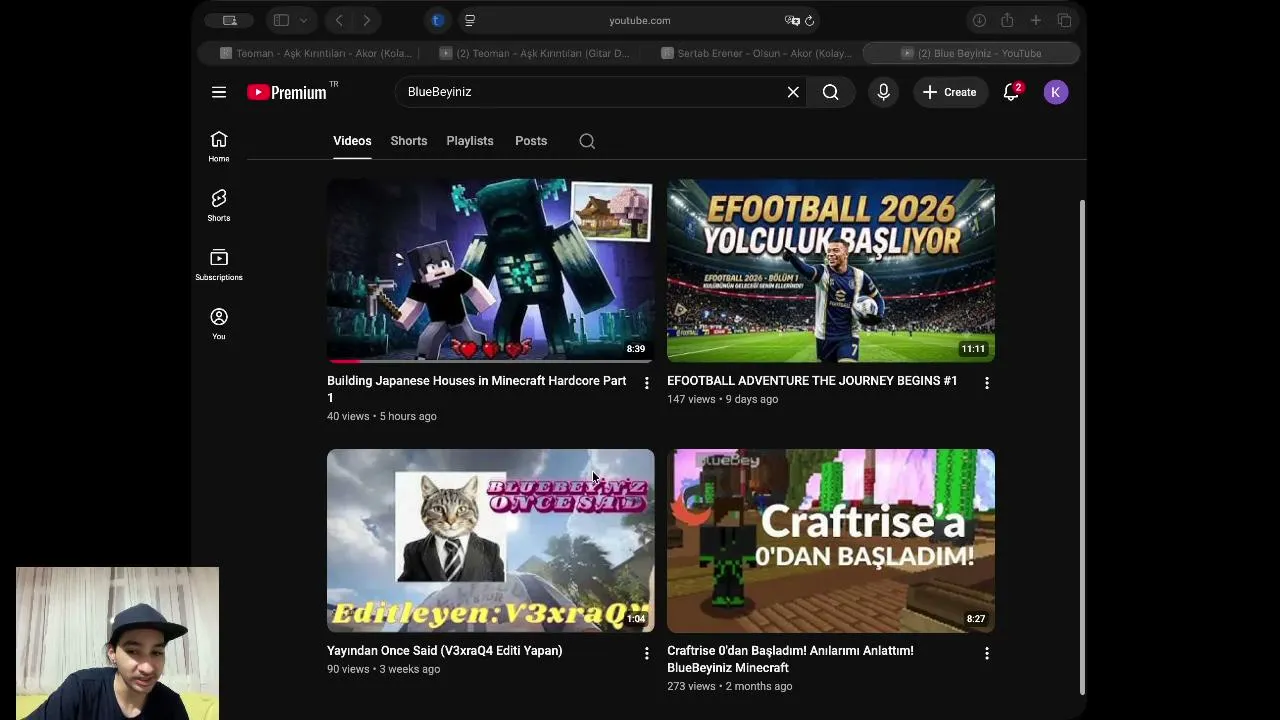Viewport: 1280px width, 720px height.
Task: Open more options for Once Said video
Action: tap(647, 653)
